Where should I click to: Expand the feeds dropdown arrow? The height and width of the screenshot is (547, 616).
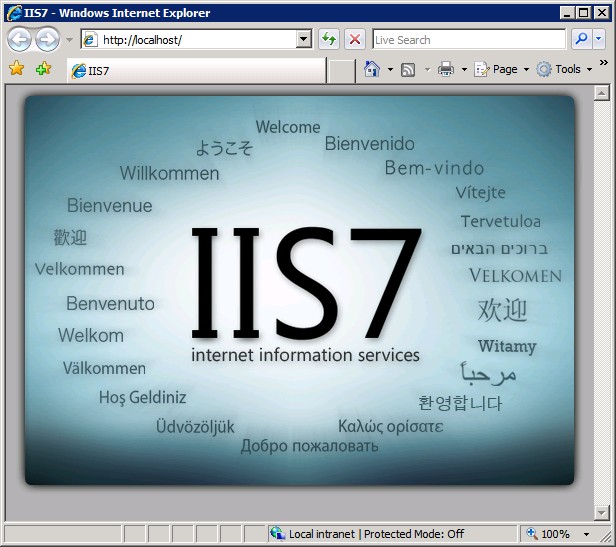pyautogui.click(x=427, y=70)
